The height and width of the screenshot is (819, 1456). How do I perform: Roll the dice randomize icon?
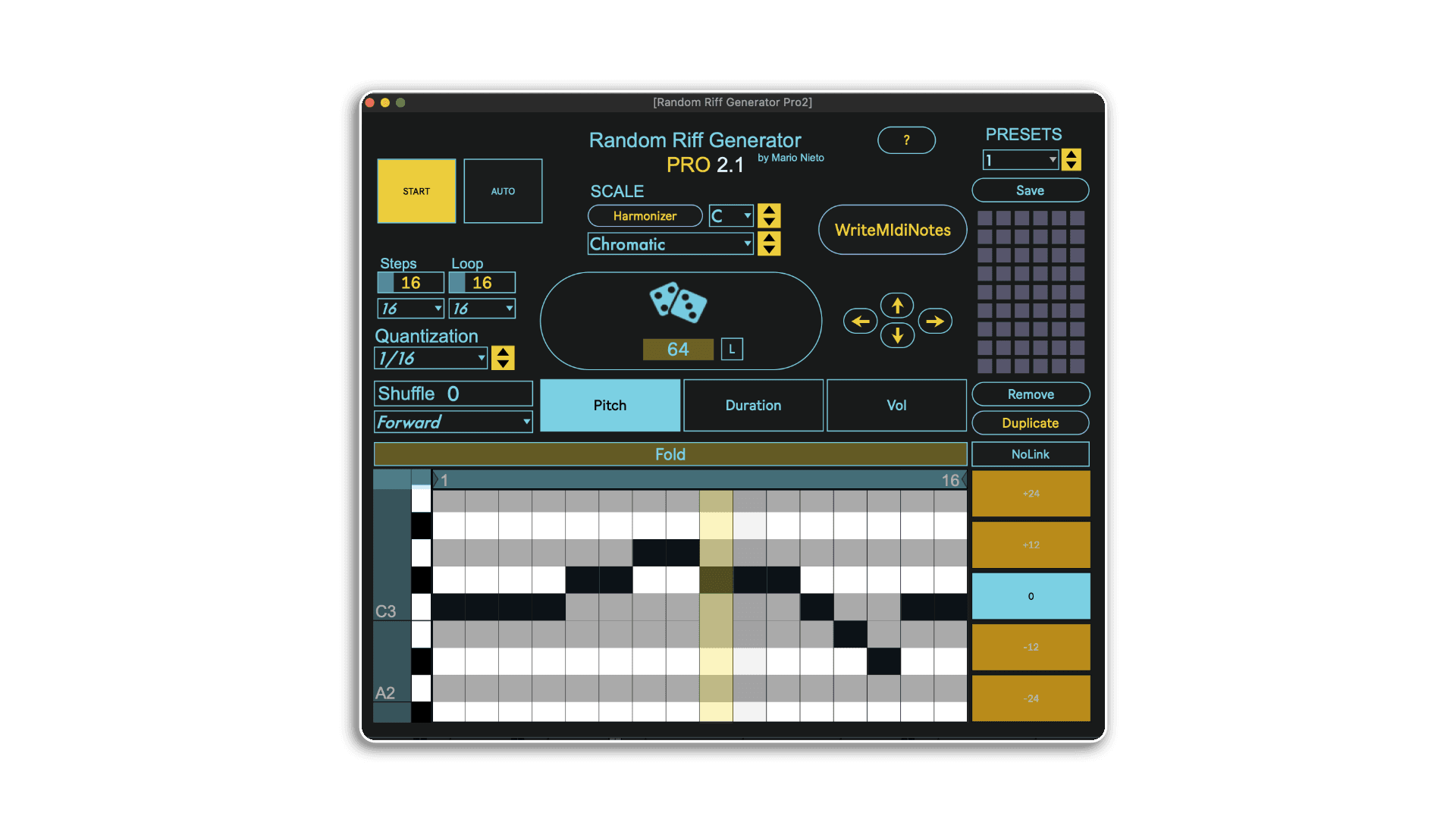tap(678, 303)
